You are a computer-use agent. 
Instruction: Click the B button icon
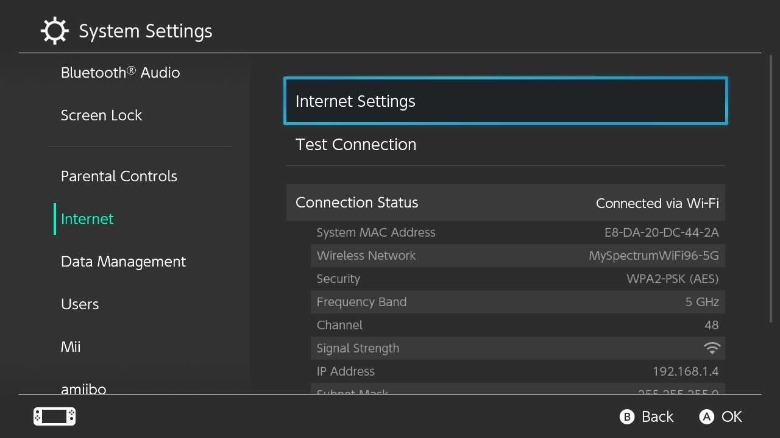point(627,417)
